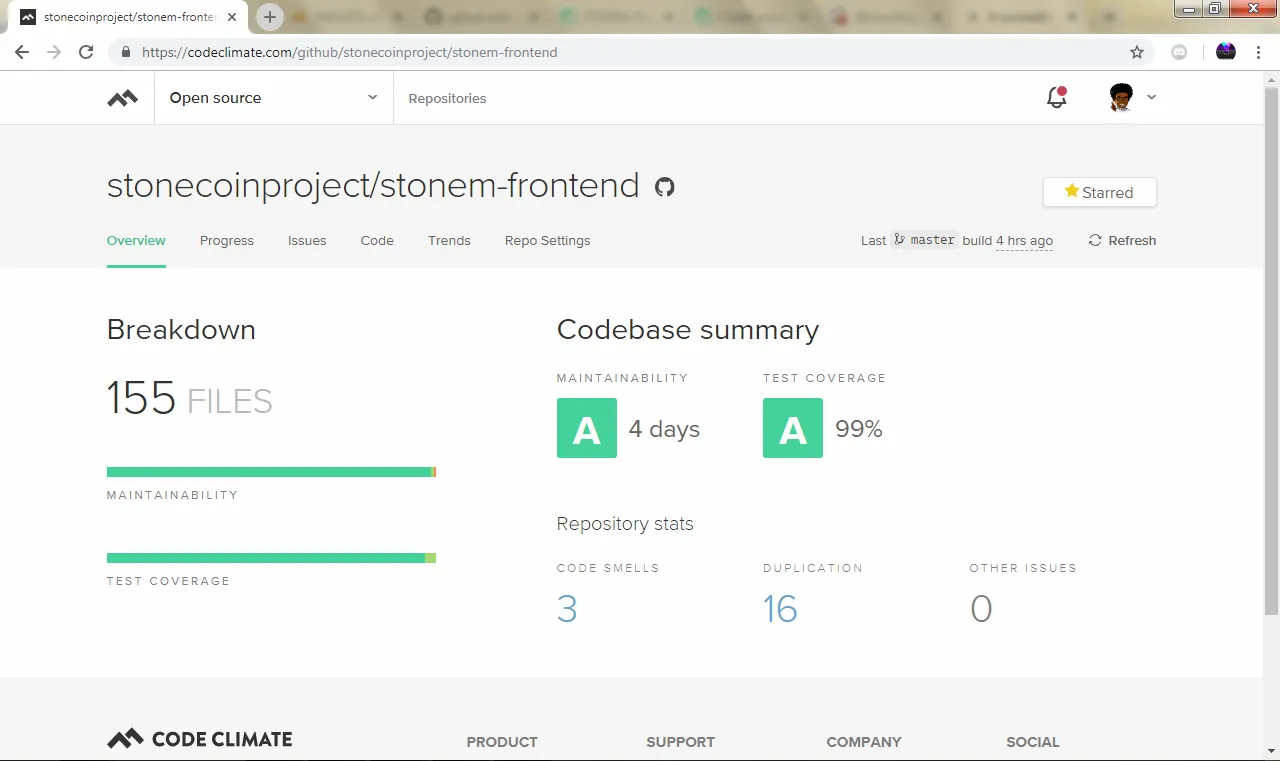Open a new browser tab
1280x761 pixels.
[x=269, y=17]
